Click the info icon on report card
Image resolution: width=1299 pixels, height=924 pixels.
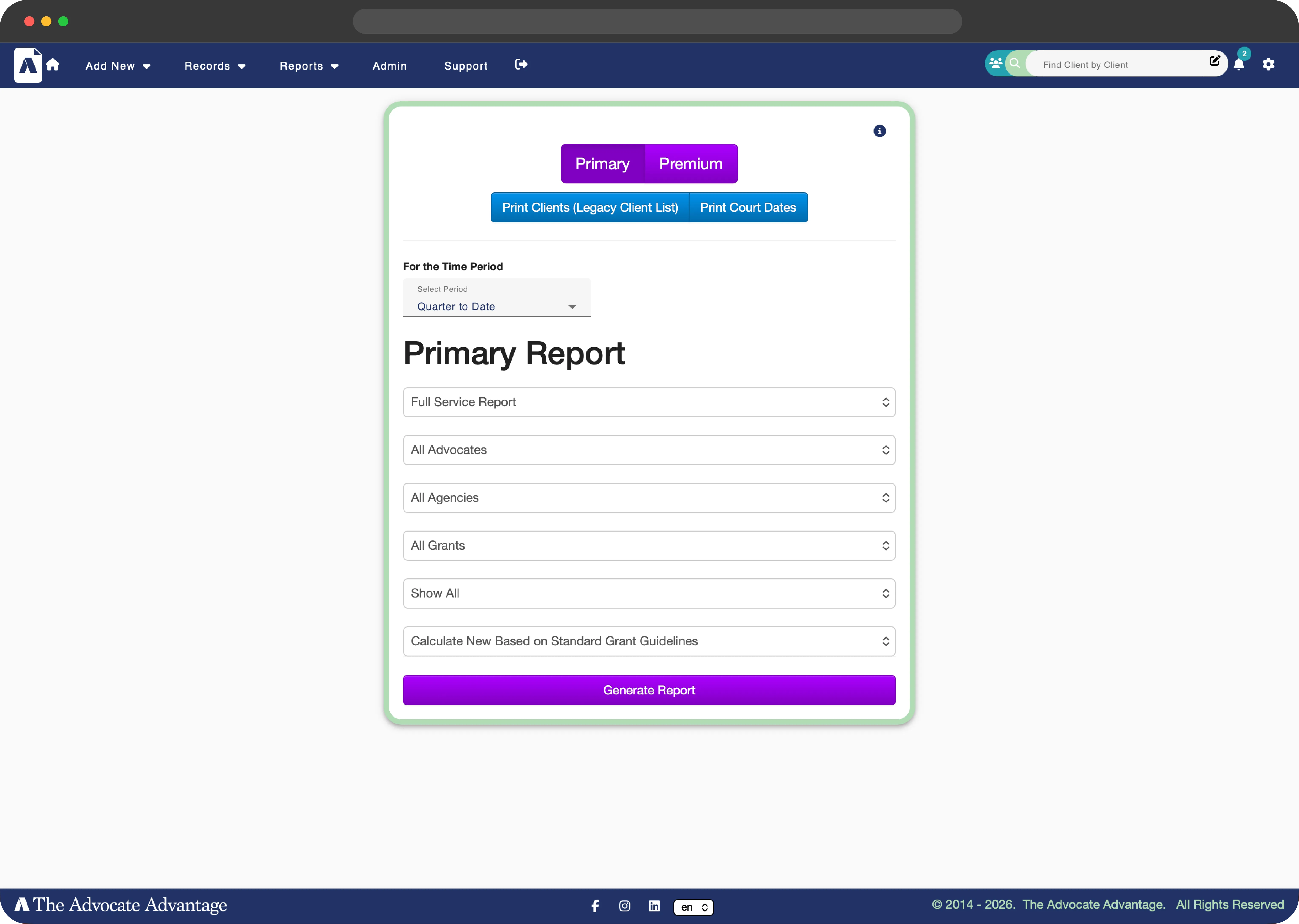tap(879, 131)
